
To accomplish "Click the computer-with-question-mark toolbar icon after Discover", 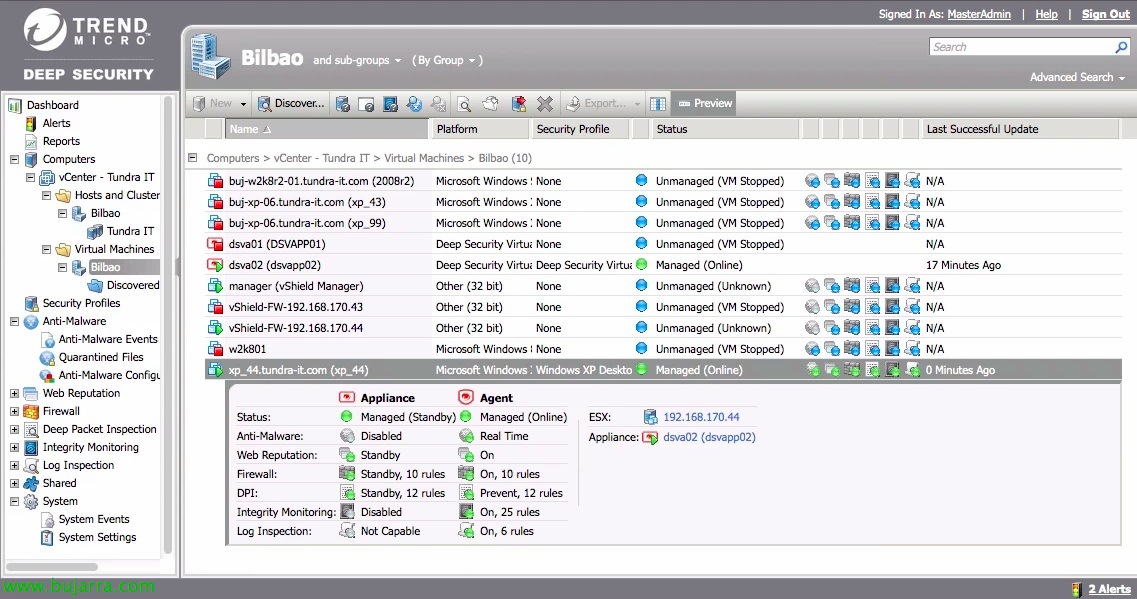I will (343, 104).
